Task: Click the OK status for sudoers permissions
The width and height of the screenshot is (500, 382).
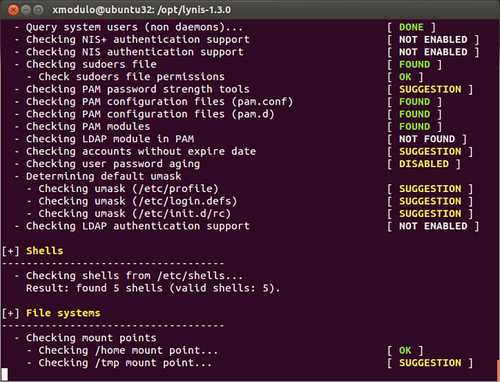Action: tap(405, 77)
